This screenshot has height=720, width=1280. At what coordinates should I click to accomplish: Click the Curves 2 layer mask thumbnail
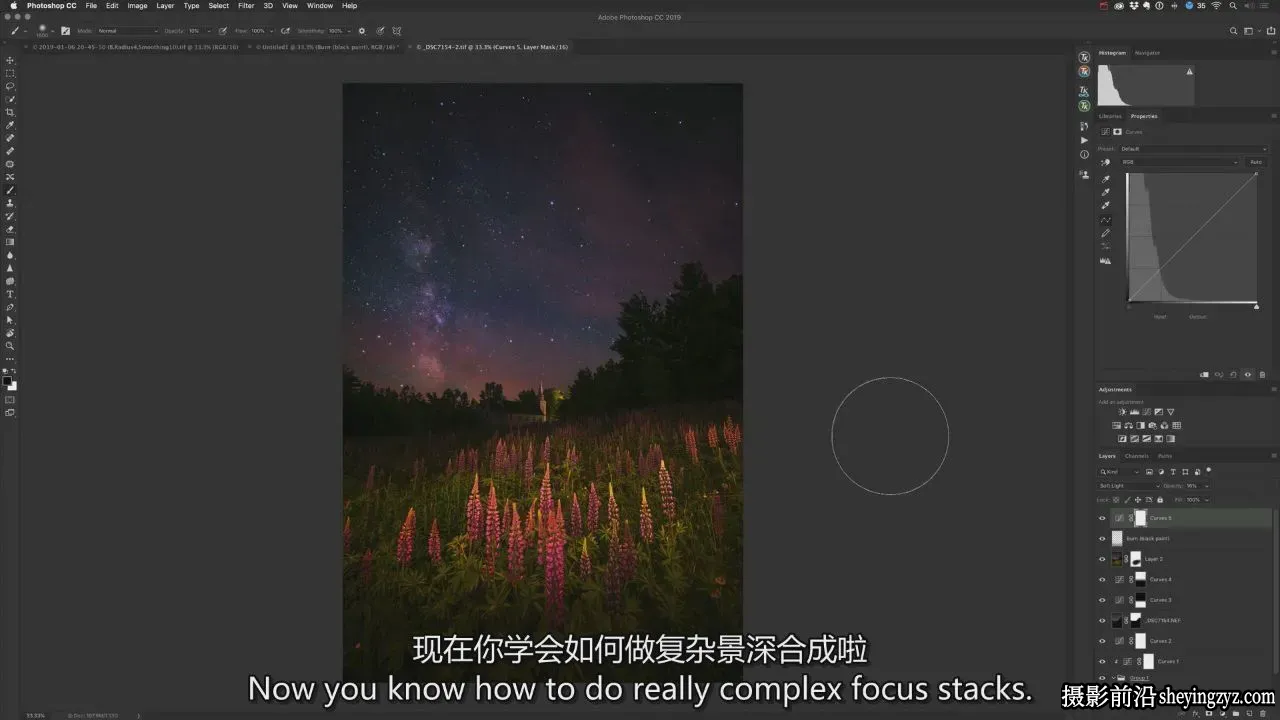[x=1140, y=641]
